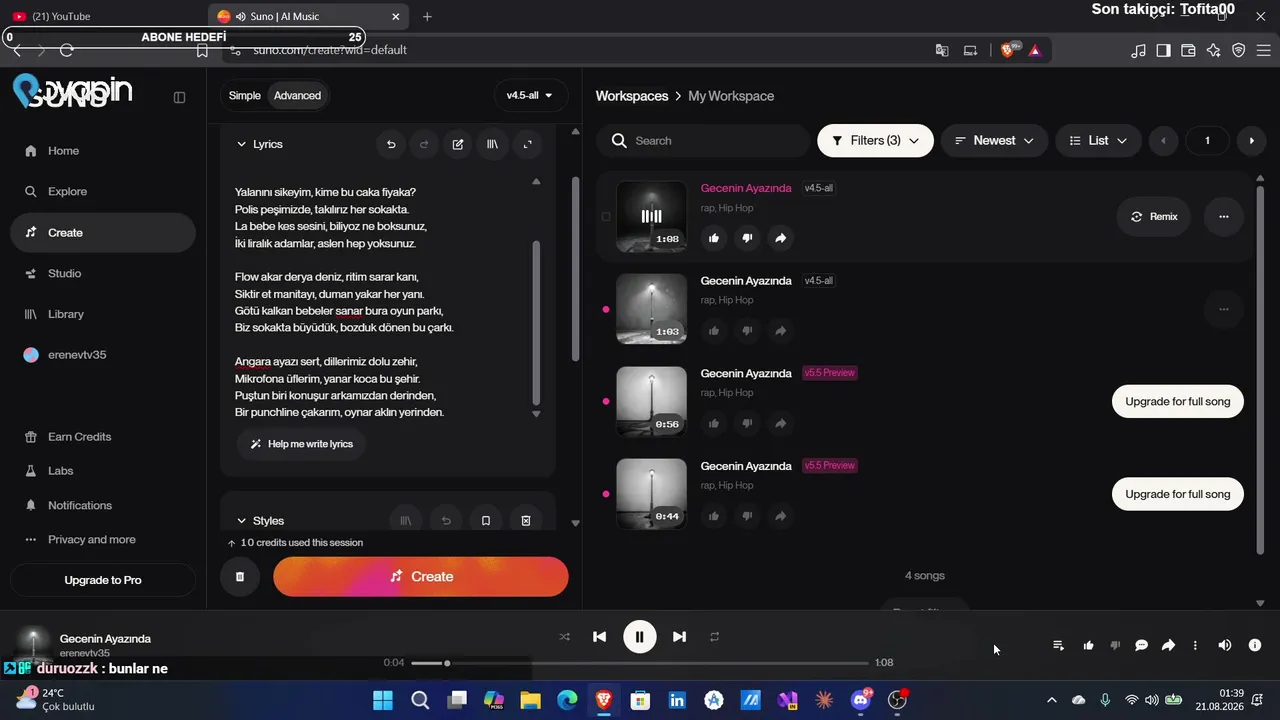The height and width of the screenshot is (720, 1280).
Task: Open the List view dropdown
Action: [x=1098, y=141]
